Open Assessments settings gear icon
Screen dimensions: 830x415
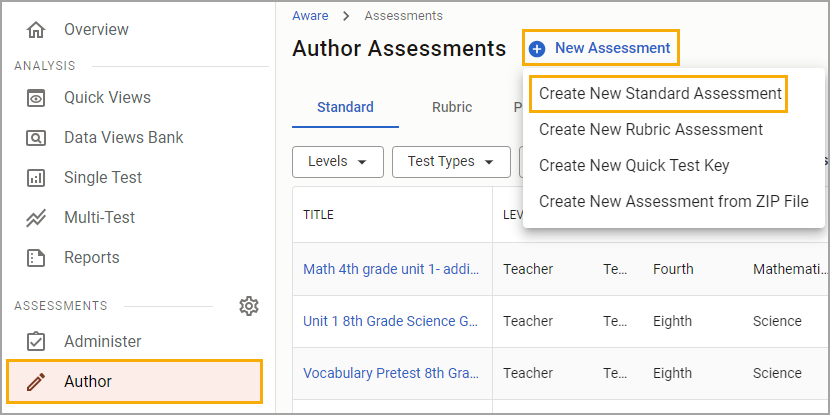249,306
